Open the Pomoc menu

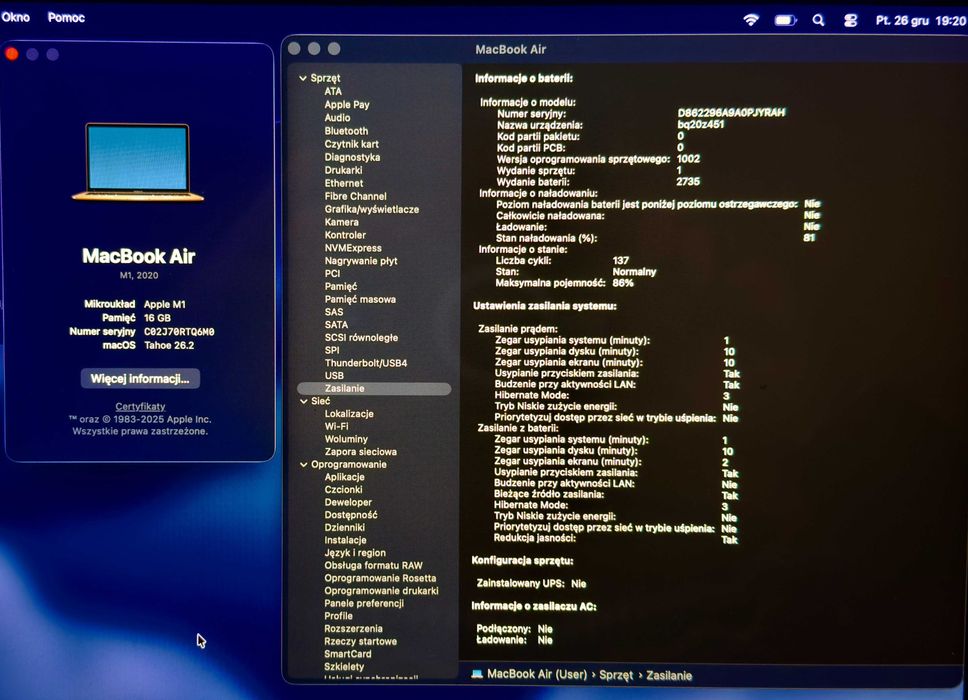tap(66, 18)
